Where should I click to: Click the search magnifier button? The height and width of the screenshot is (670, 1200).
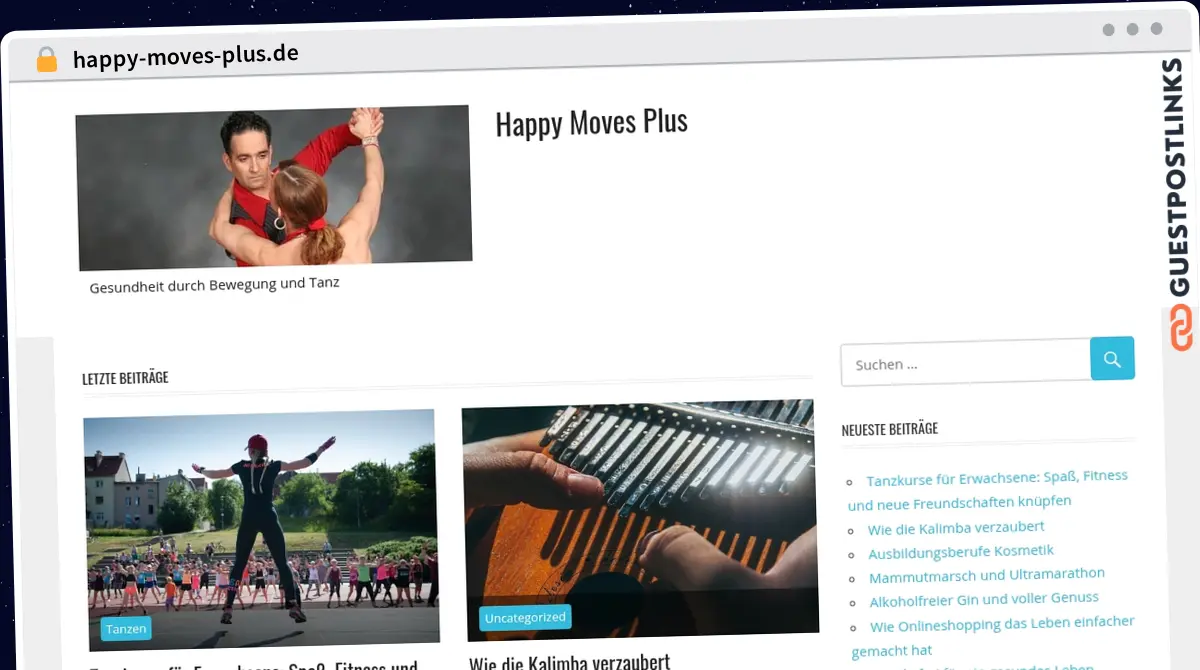(x=1112, y=358)
